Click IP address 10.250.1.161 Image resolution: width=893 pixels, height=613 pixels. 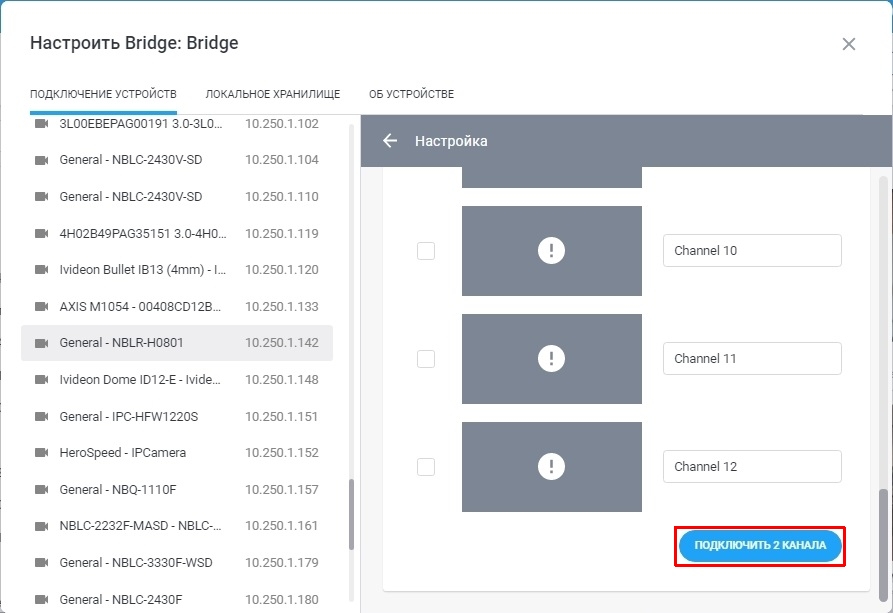pos(282,526)
